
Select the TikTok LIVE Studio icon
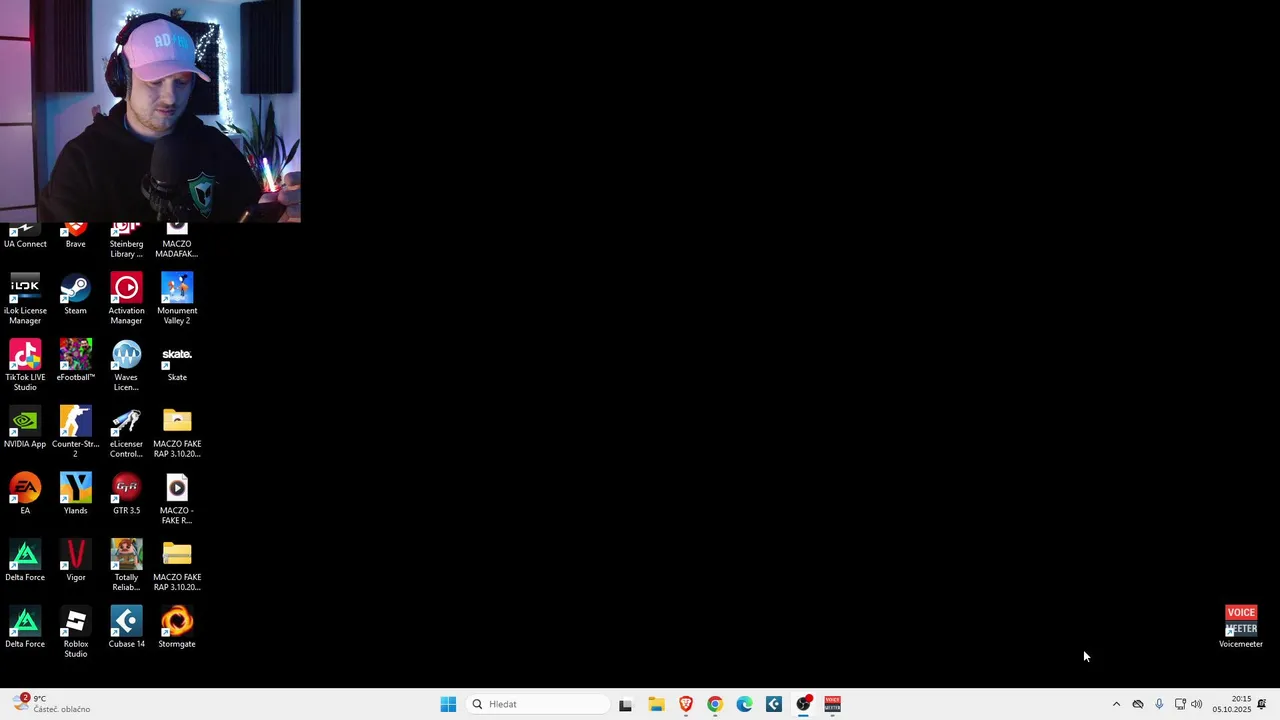[x=25, y=365]
